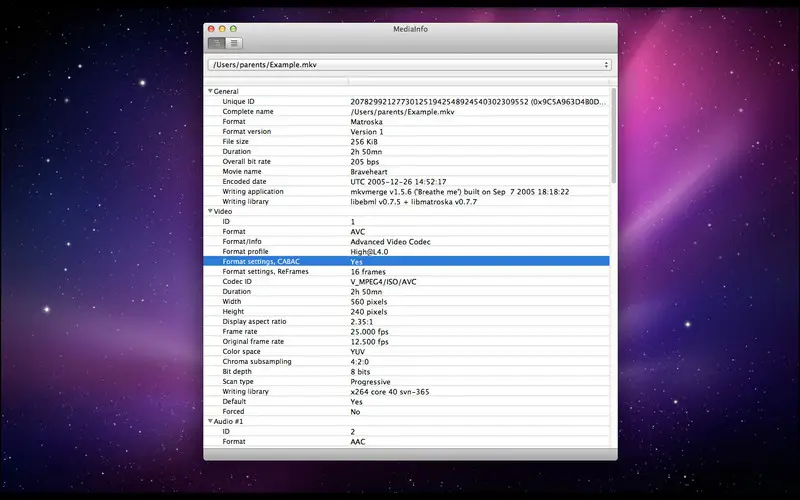Select the Format/Info row

[x=406, y=241]
